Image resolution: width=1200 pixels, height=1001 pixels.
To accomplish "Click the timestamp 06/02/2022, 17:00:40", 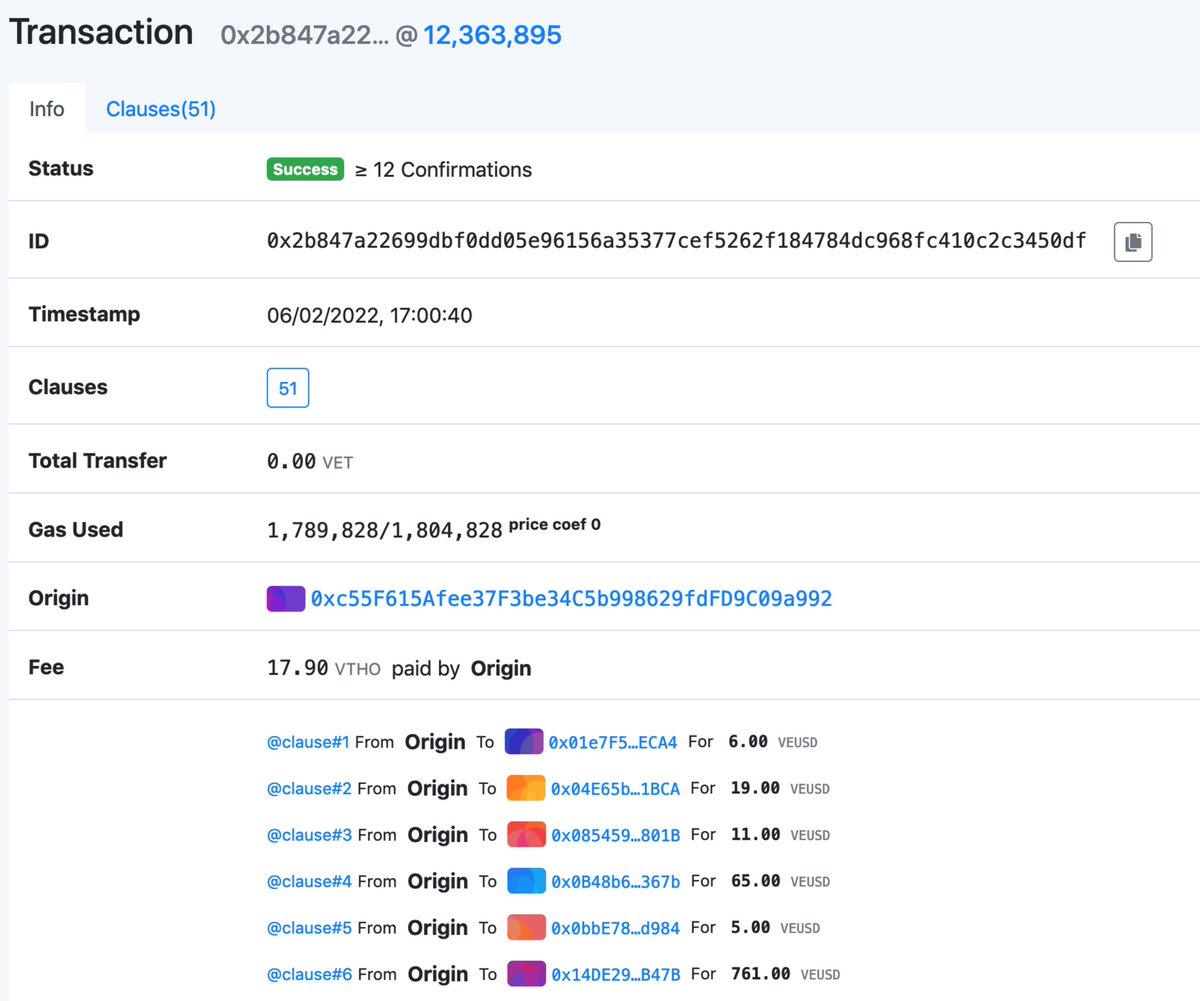I will pos(370,316).
